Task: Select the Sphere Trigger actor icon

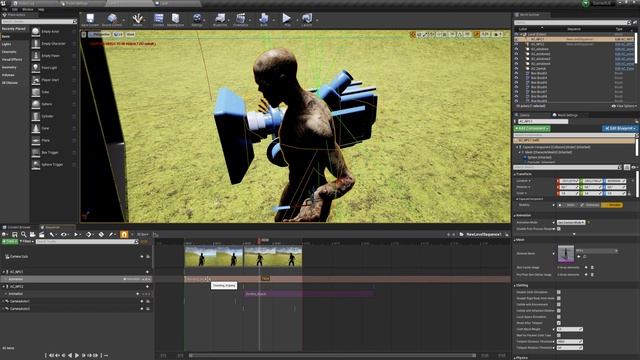Action: [36, 164]
